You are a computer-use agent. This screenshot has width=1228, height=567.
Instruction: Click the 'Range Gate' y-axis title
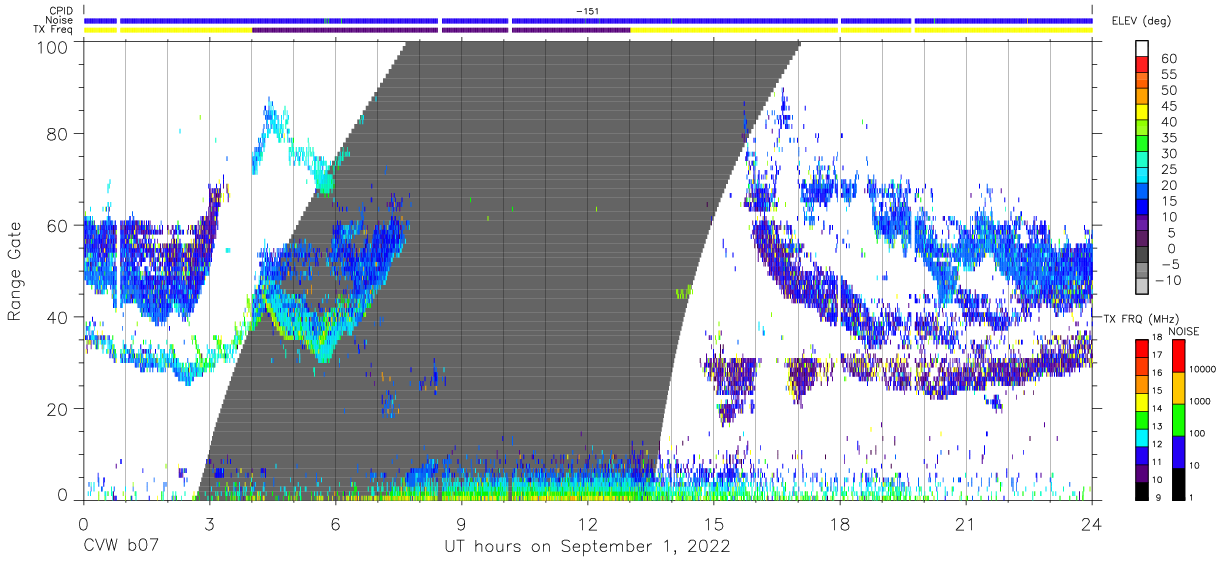tap(15, 272)
